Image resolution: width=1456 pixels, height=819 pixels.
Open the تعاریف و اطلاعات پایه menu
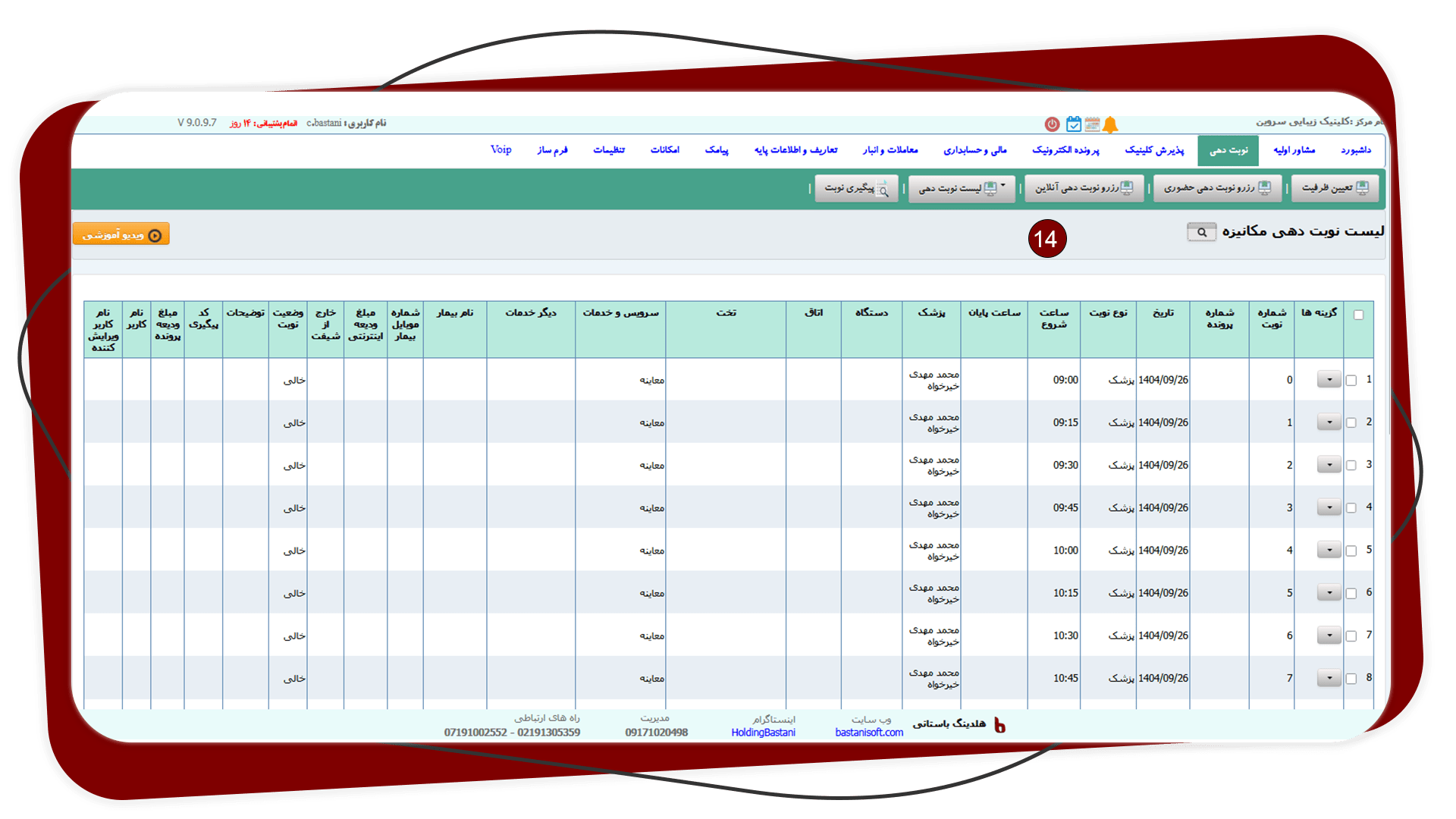pyautogui.click(x=795, y=150)
